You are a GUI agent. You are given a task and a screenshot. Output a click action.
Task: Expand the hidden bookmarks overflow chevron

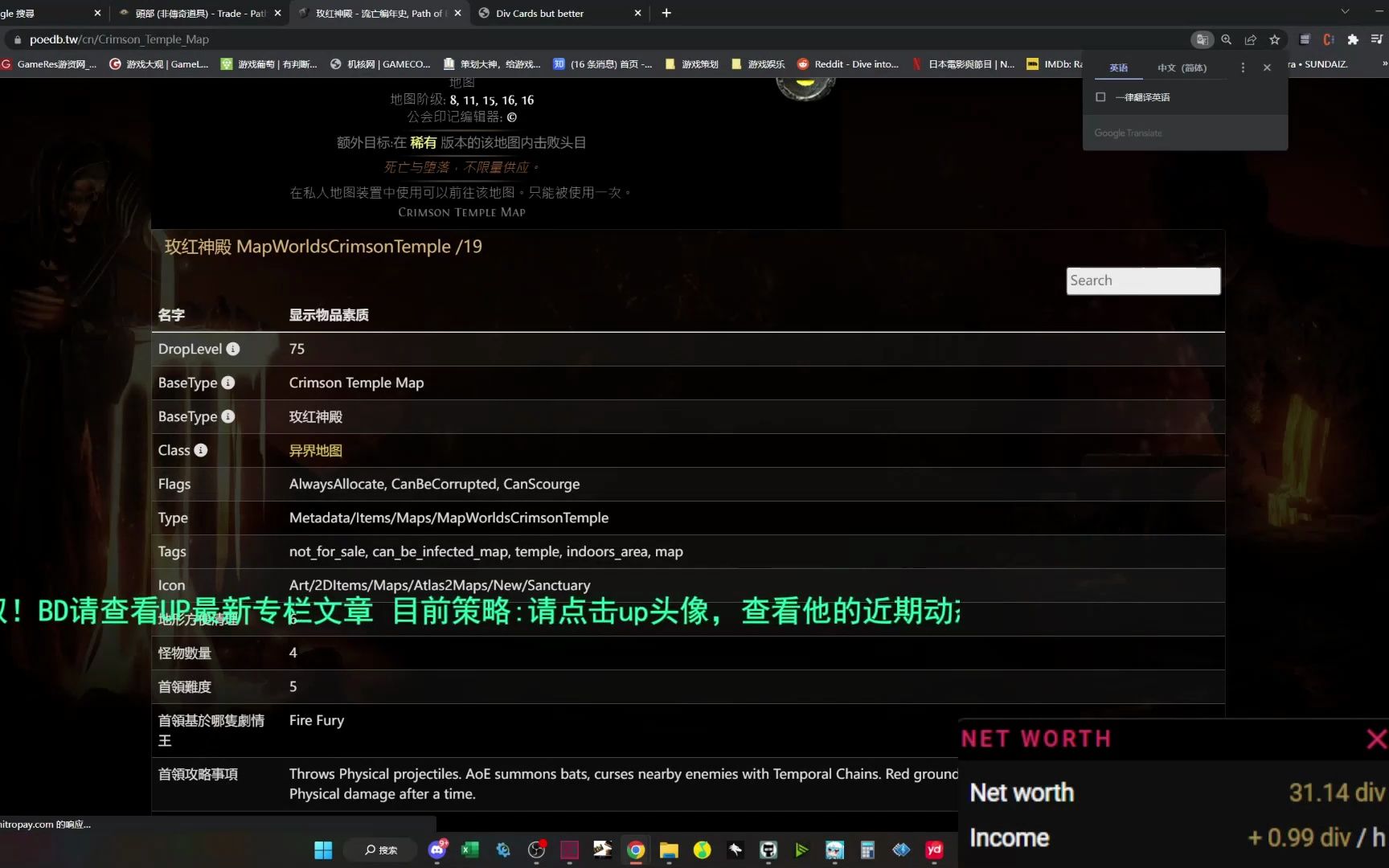pyautogui.click(x=1383, y=63)
